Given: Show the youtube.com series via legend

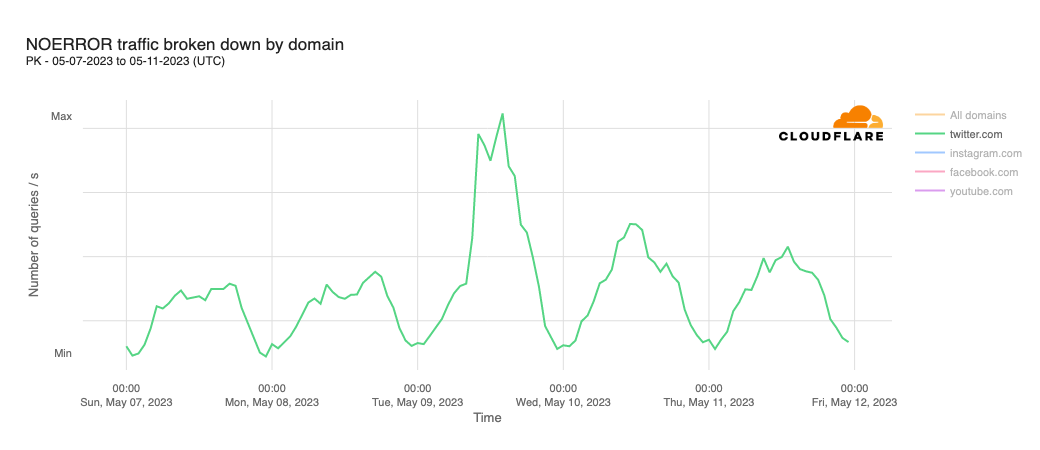Looking at the screenshot, I should [981, 191].
